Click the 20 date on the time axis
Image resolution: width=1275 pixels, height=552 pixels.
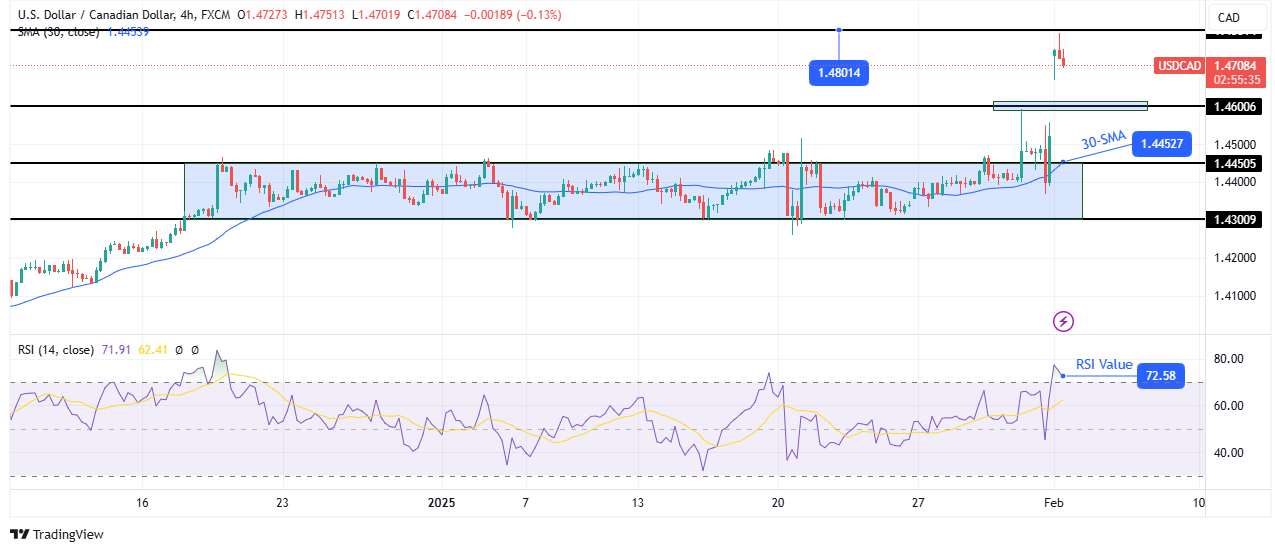778,502
